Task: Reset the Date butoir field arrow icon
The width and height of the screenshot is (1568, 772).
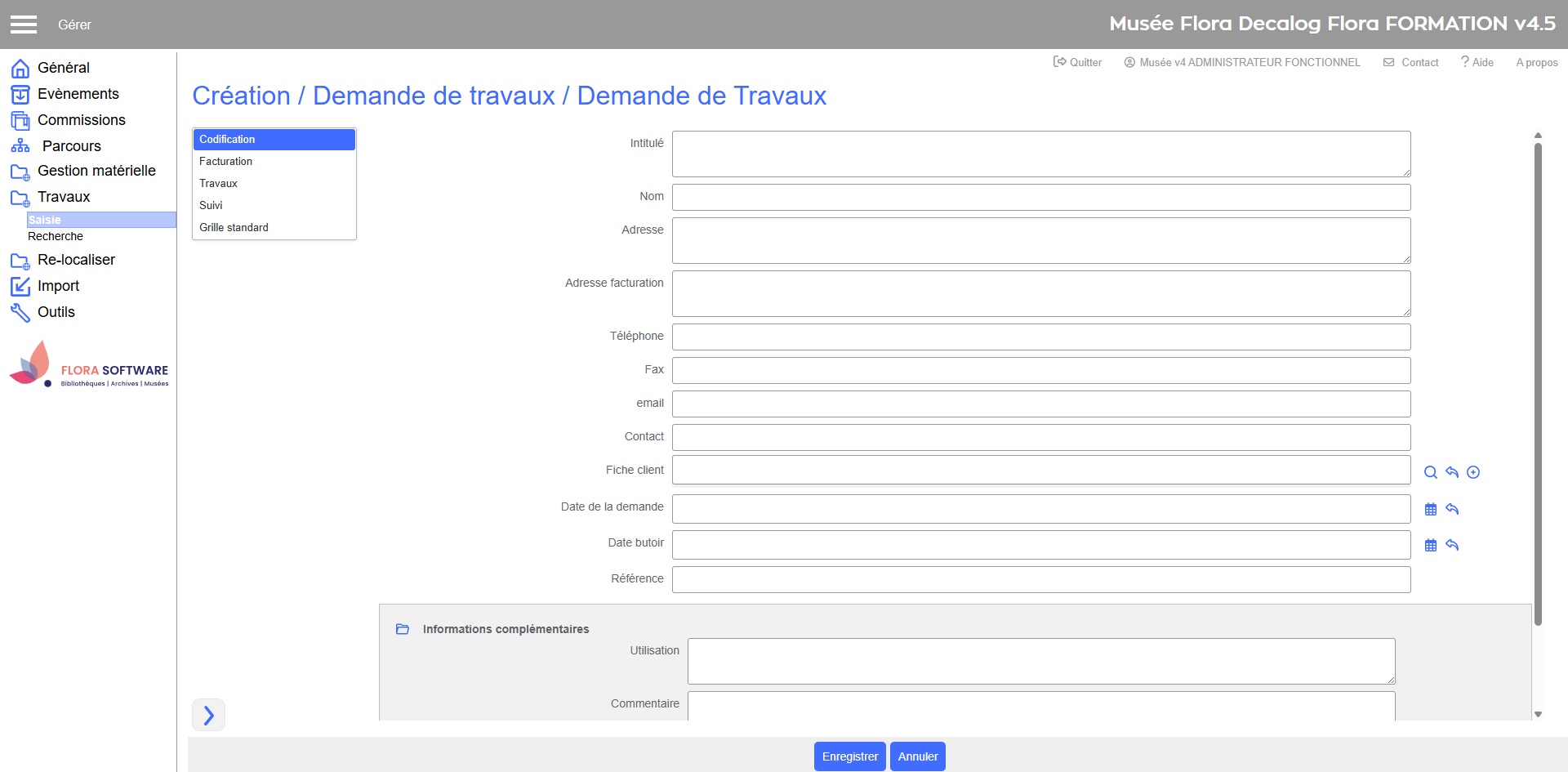Action: [x=1452, y=545]
